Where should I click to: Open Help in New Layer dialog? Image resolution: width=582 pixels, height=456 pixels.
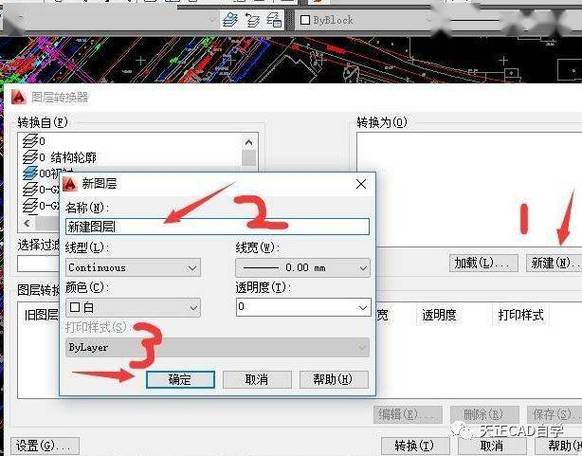(334, 380)
